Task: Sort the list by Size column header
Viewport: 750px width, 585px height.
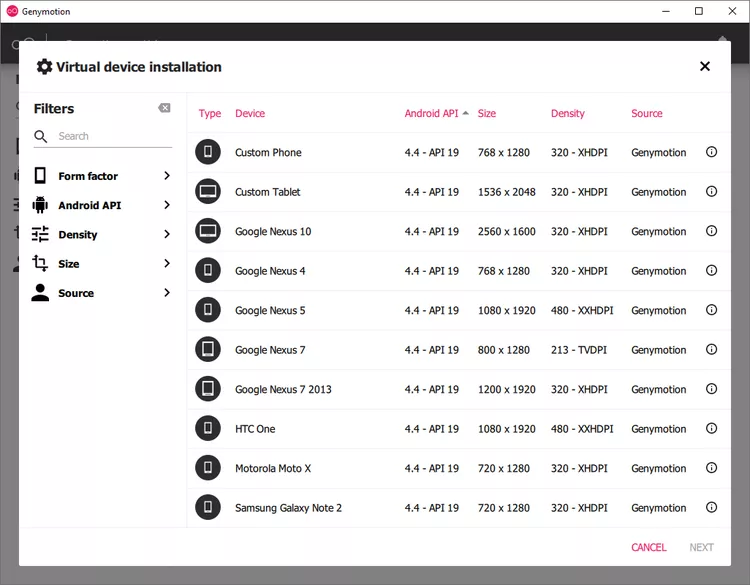Action: coord(486,113)
